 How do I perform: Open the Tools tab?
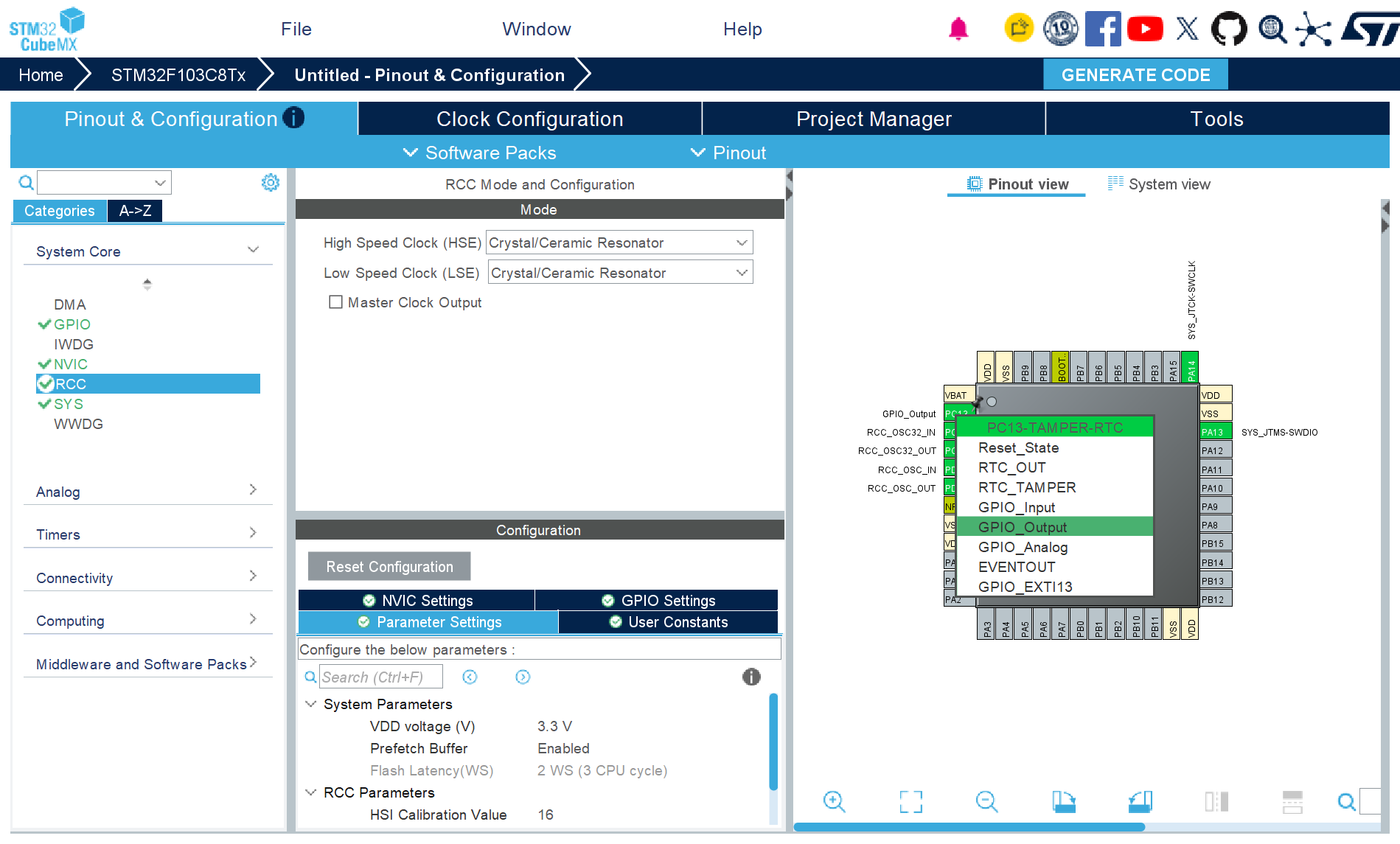tap(1217, 119)
